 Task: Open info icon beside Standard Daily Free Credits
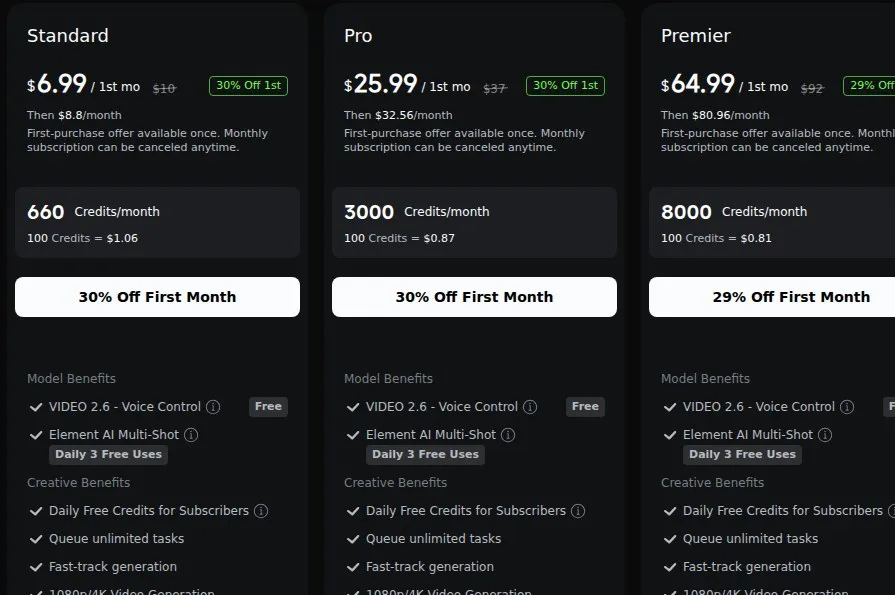click(x=261, y=510)
